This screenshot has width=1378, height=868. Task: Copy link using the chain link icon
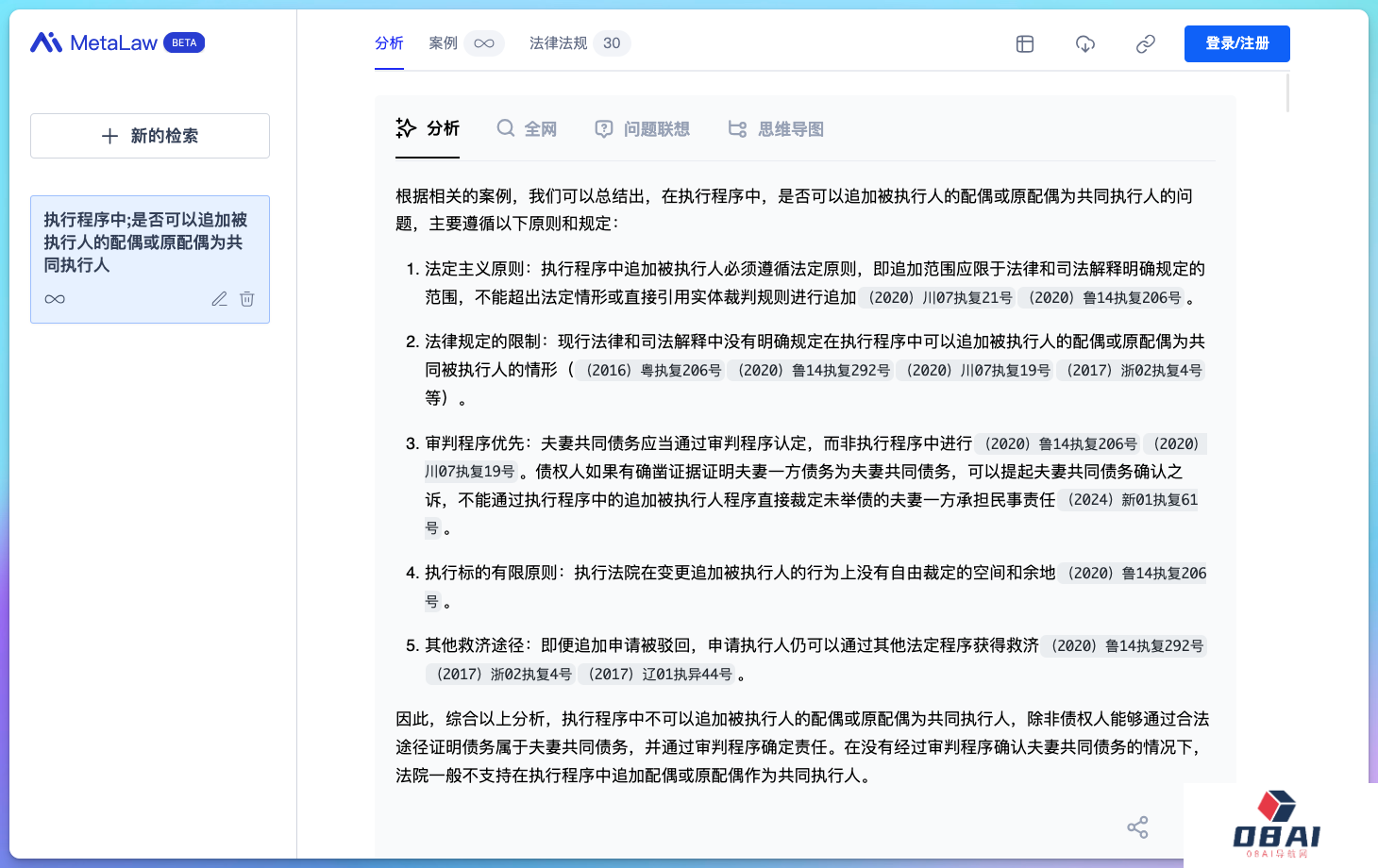[x=1146, y=43]
